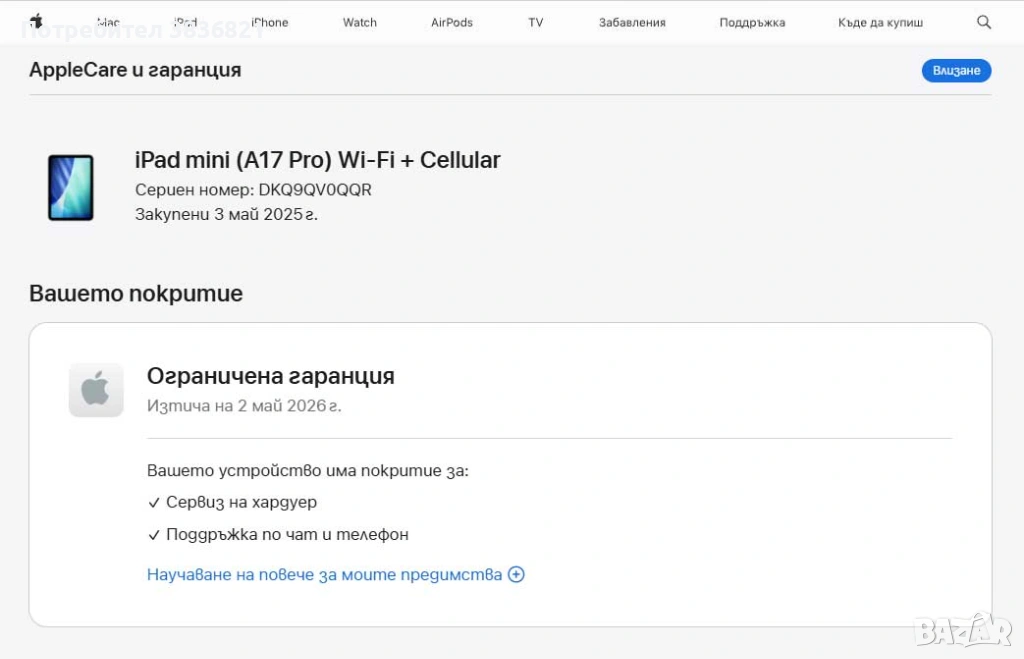Go to Поддръжка in the navigation
Image resolution: width=1024 pixels, height=659 pixels.
click(x=752, y=22)
